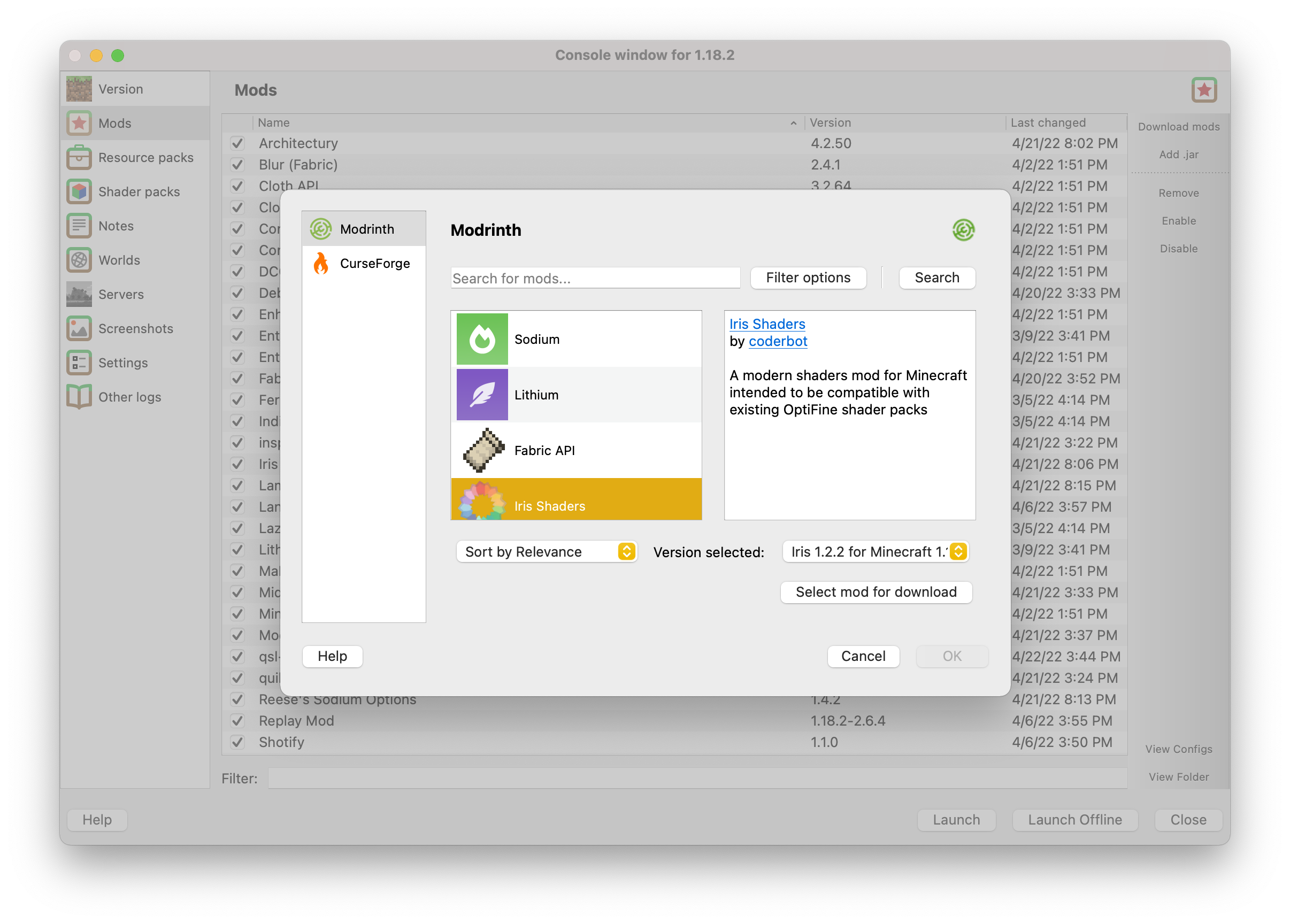Open the coderbot author link

[x=778, y=341]
